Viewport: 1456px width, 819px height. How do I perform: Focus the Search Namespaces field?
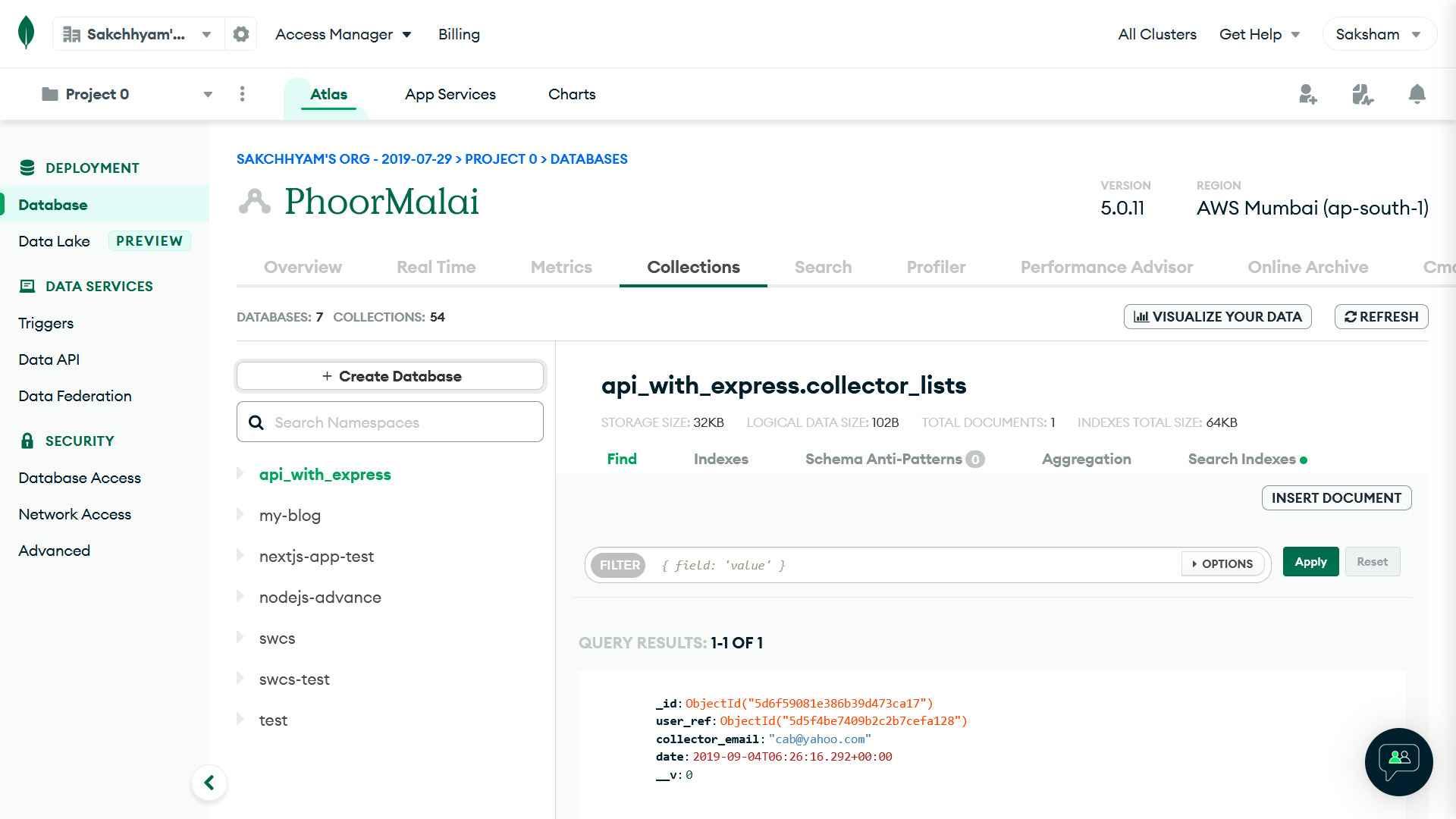(x=390, y=422)
